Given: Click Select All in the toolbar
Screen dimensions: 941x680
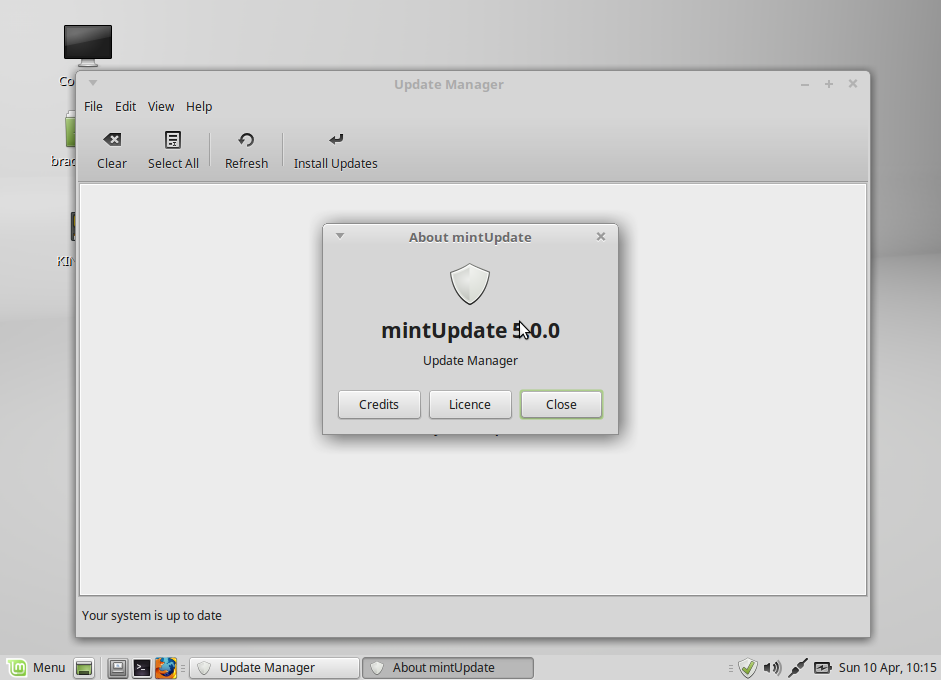Looking at the screenshot, I should click(173, 151).
